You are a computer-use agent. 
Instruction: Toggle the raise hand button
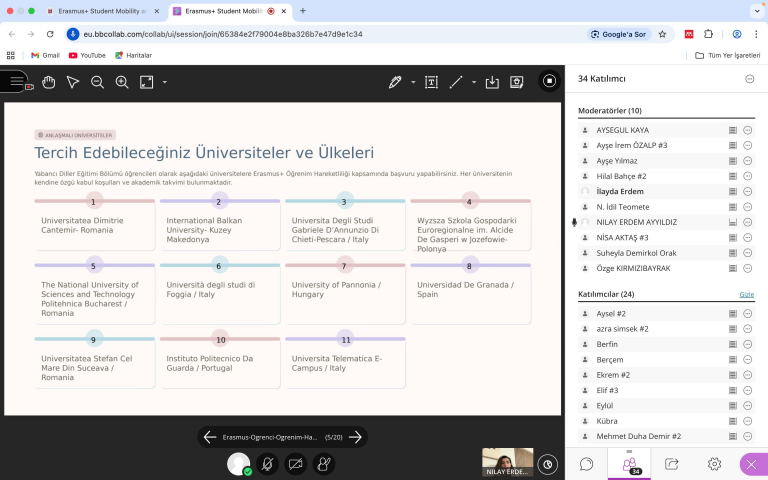pos(323,464)
